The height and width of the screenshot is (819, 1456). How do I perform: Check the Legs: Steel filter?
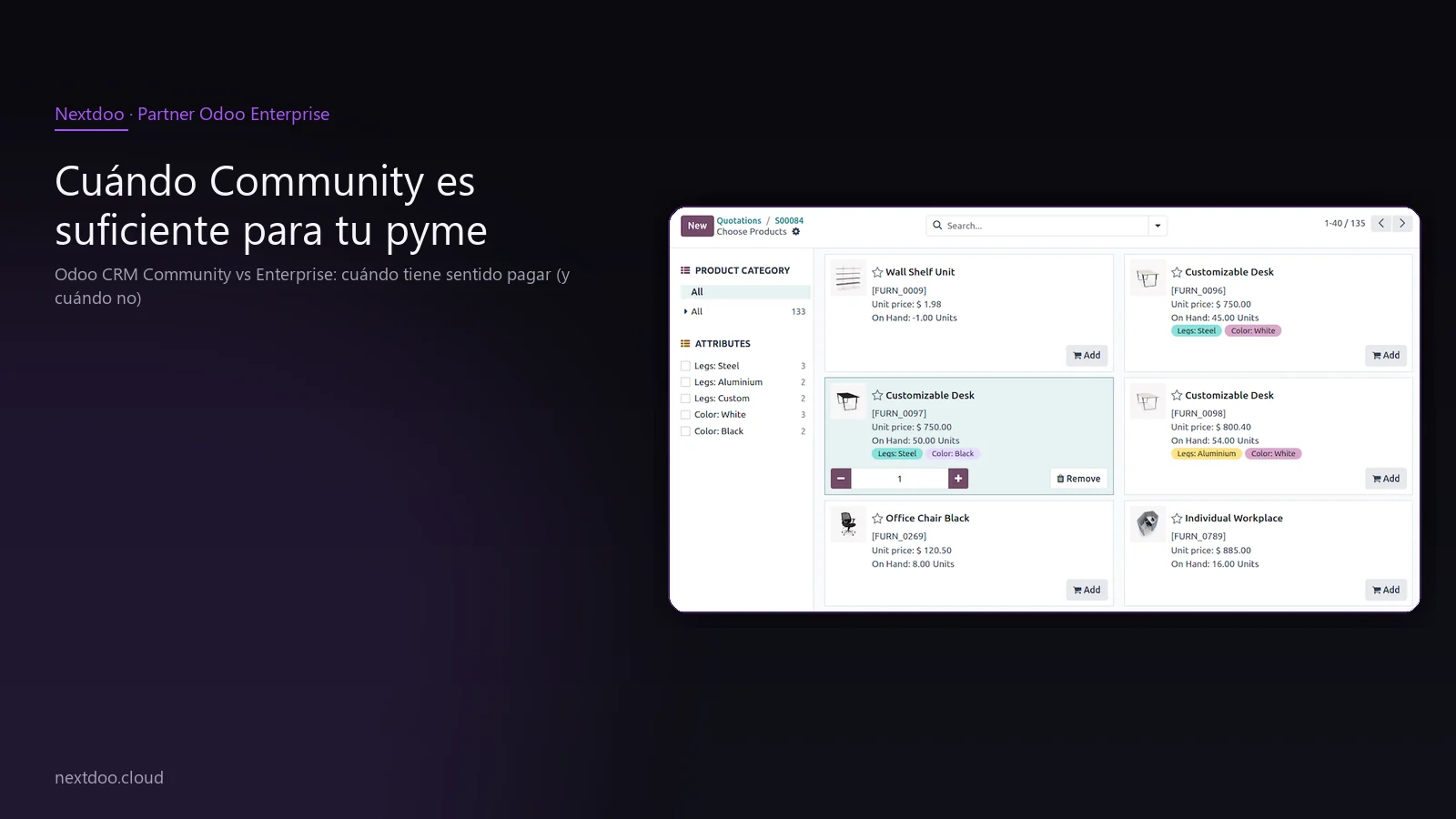(685, 366)
